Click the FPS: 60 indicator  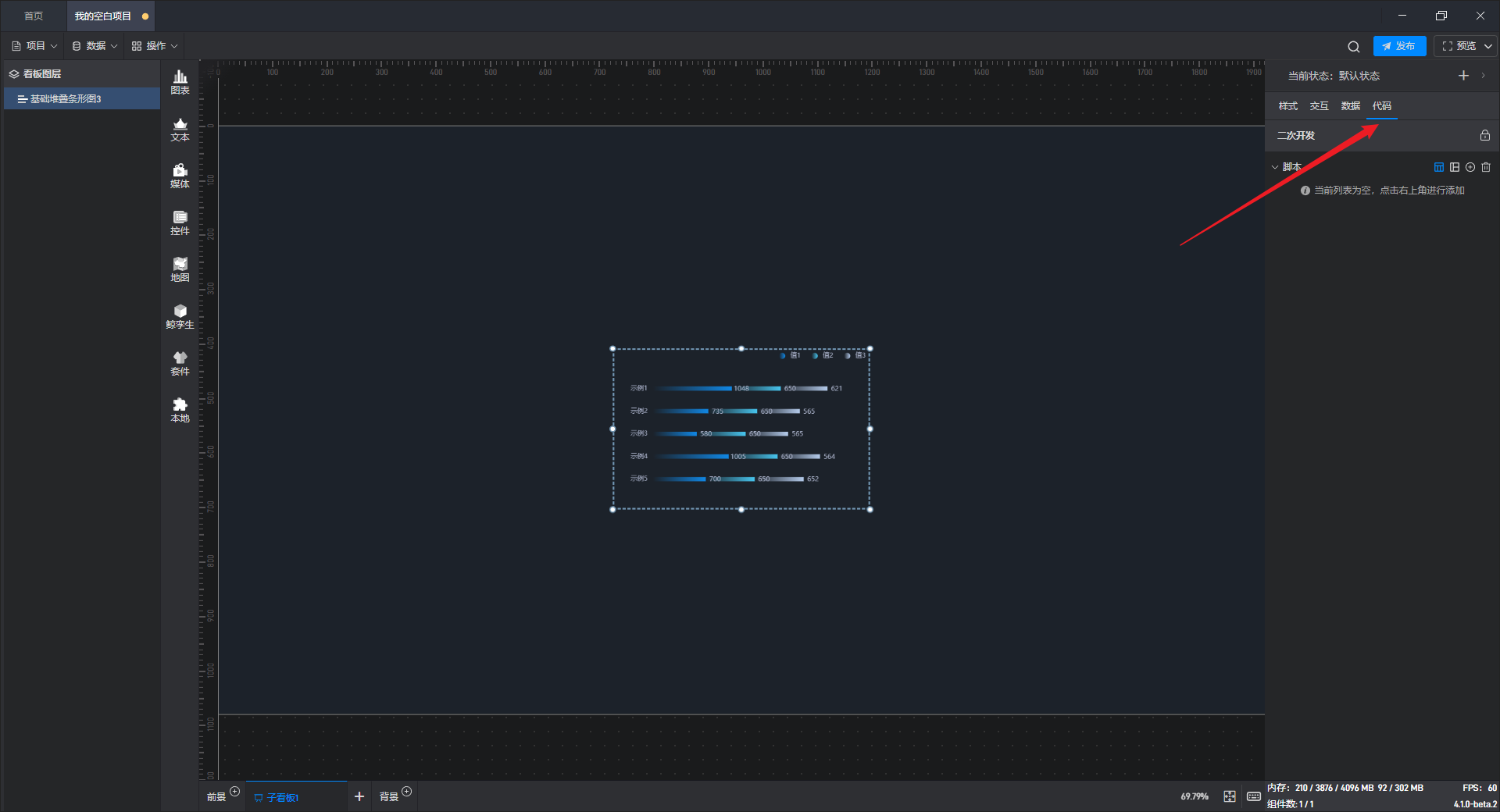pyautogui.click(x=1480, y=788)
